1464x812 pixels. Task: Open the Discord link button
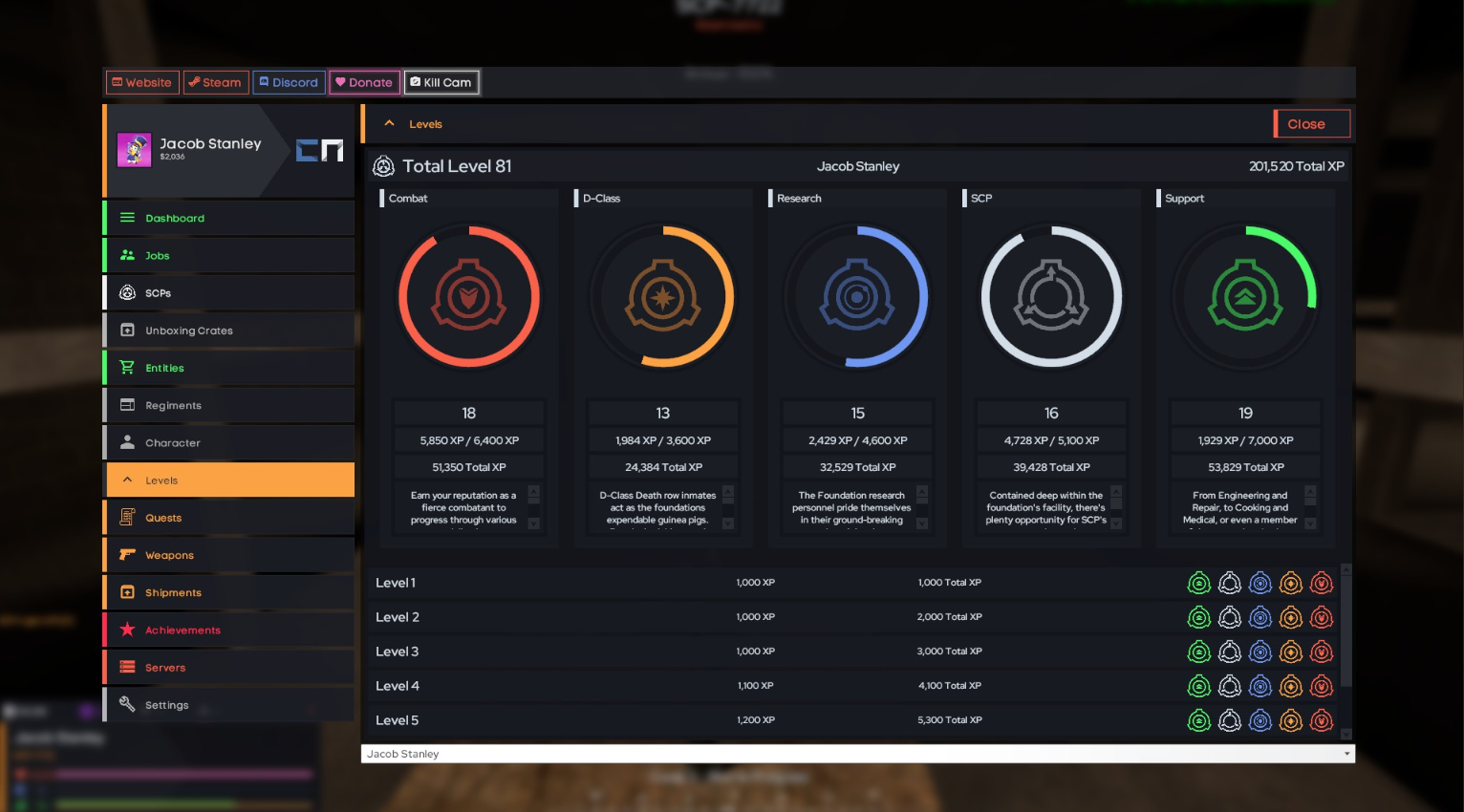(289, 82)
